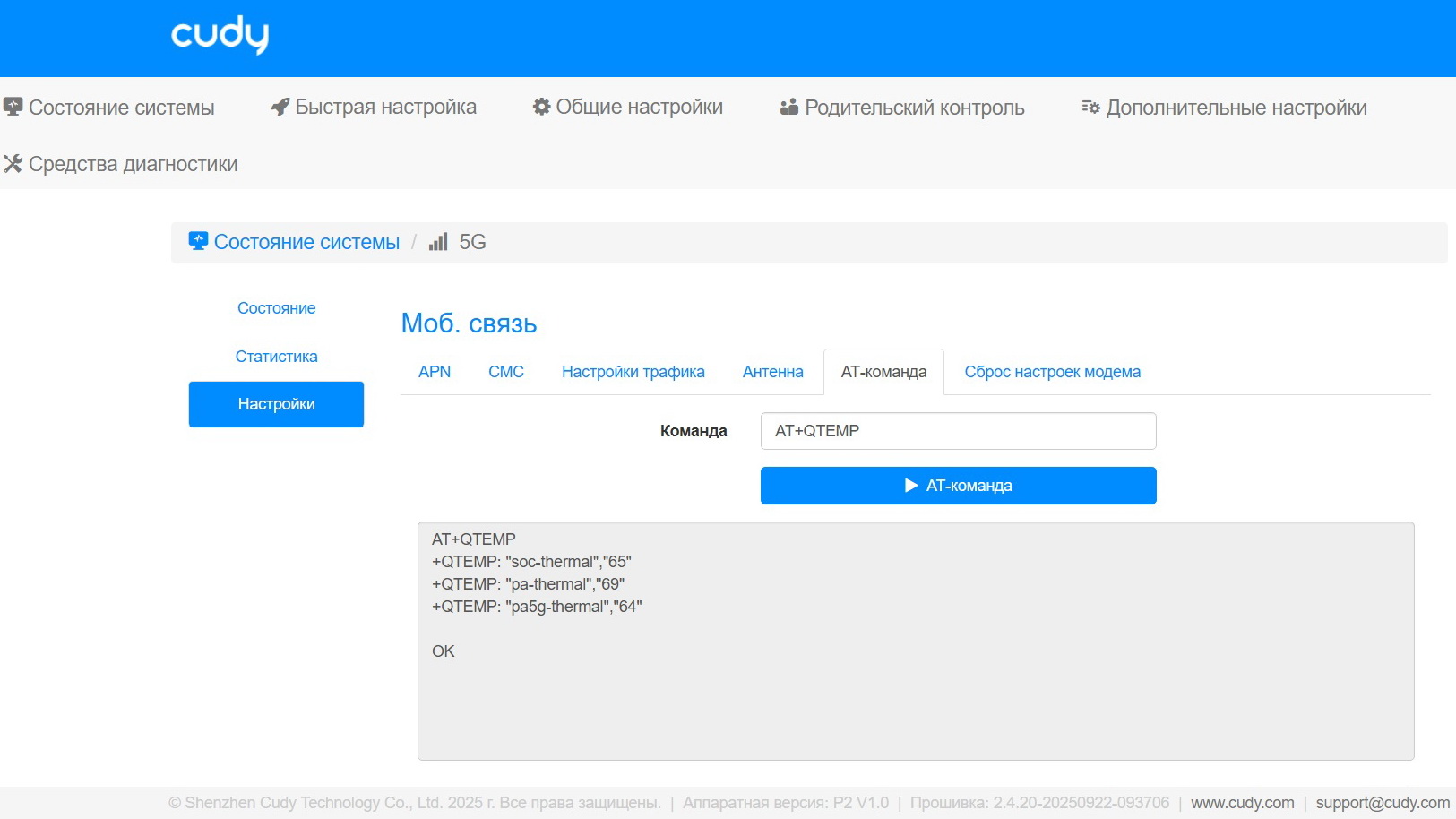Open Статистика in the sidebar

(x=276, y=357)
